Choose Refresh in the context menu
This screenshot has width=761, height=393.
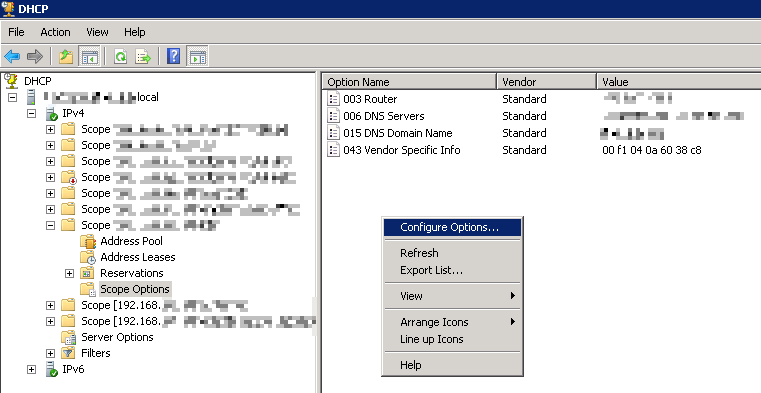tap(452, 253)
